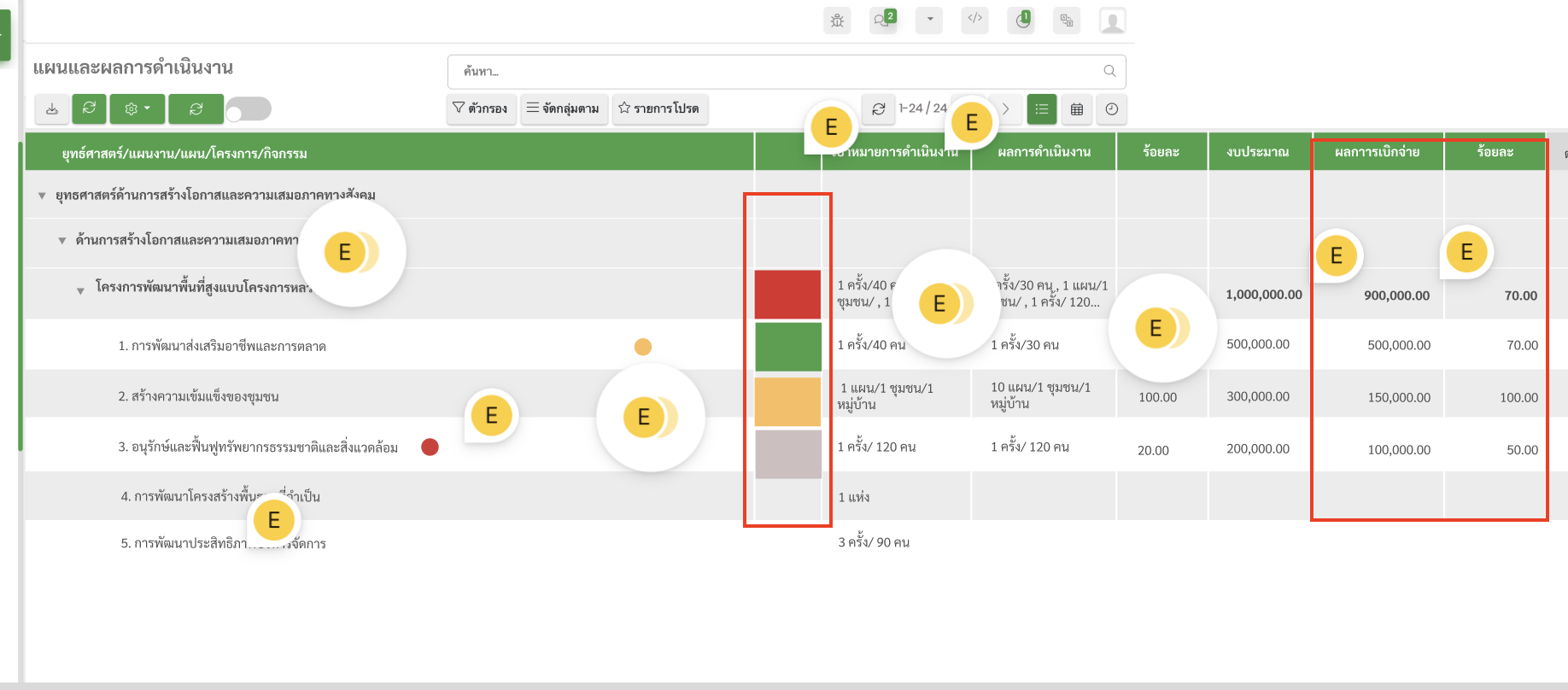Toggle the switch beside the refresh buttons

tap(249, 109)
